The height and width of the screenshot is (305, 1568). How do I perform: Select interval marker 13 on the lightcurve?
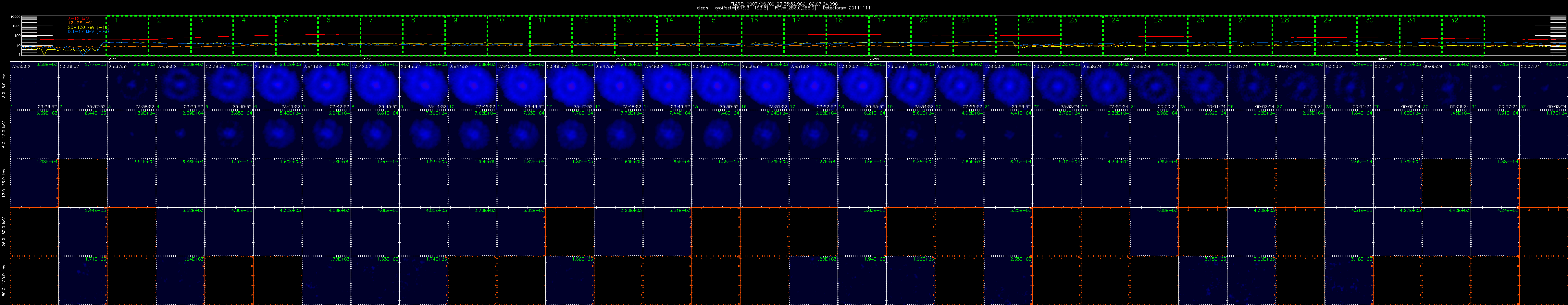(x=627, y=20)
